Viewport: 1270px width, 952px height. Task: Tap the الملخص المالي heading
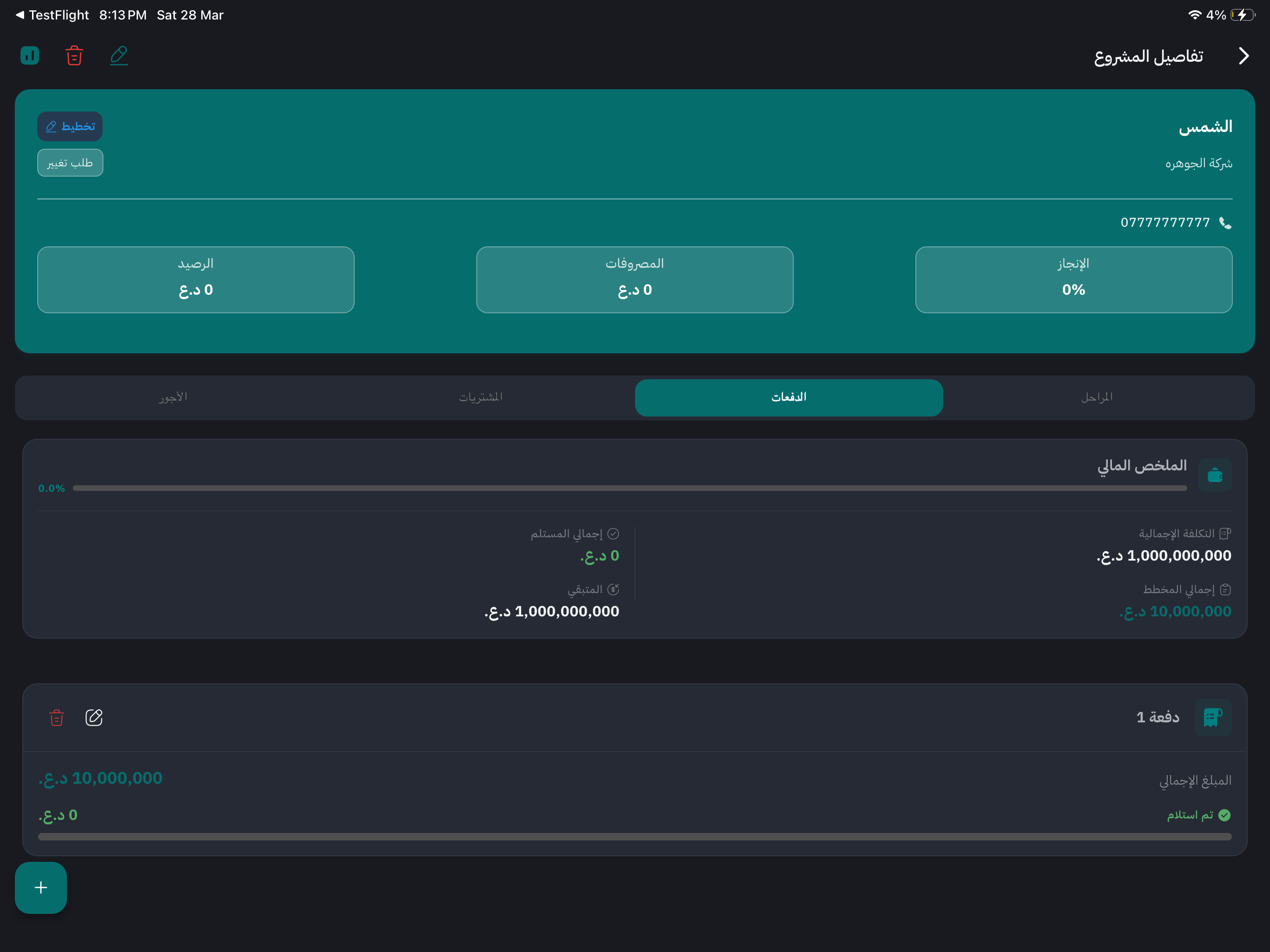(x=1142, y=466)
